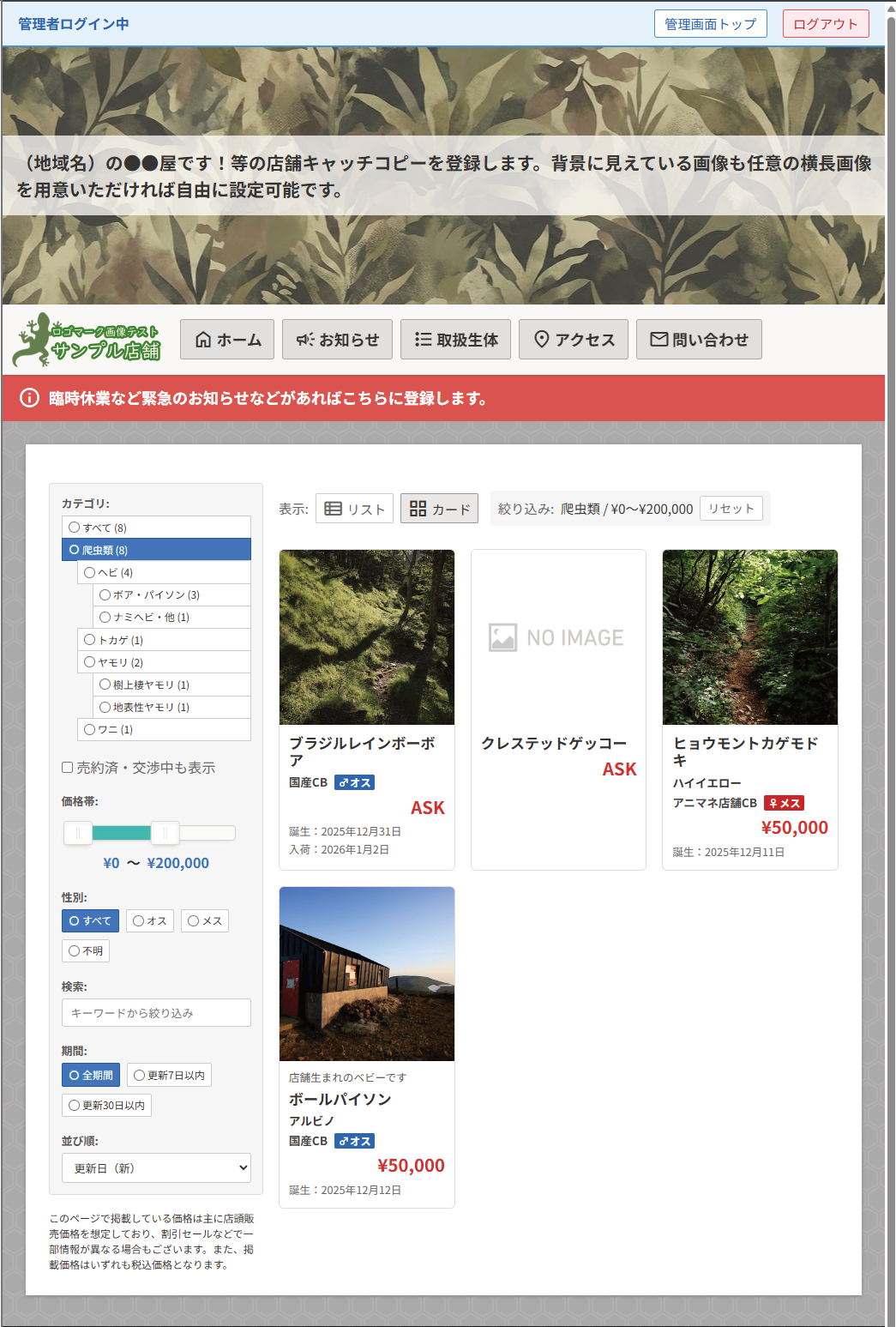Choose 更新7日以内 period filter
Viewport: 896px width, 1327px height.
click(x=169, y=1076)
